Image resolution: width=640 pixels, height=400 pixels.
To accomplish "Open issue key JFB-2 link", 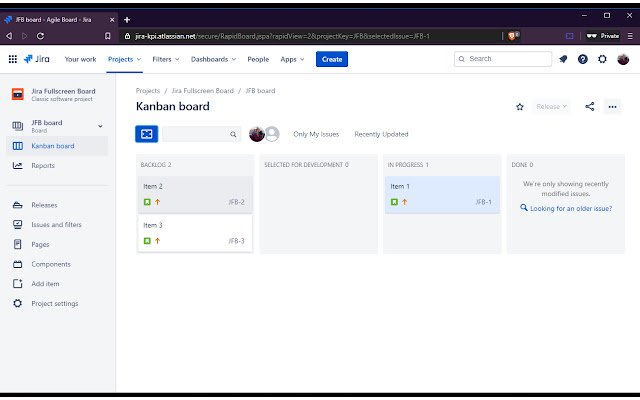I will click(x=236, y=202).
